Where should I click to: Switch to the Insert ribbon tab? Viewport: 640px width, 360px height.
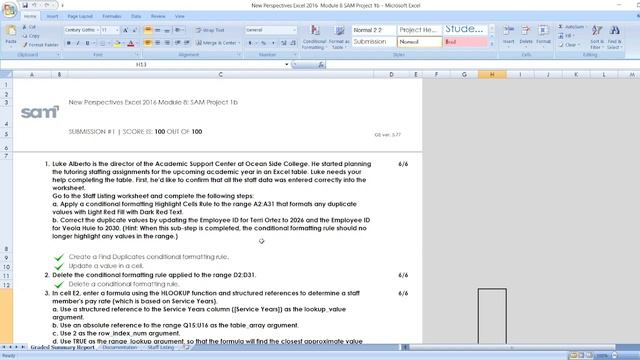(x=52, y=16)
